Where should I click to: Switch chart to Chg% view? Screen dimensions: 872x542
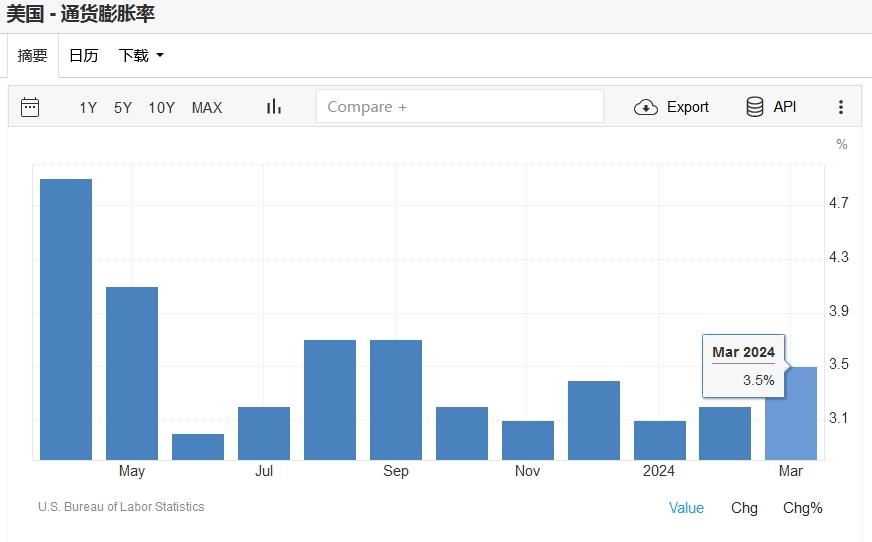pos(802,508)
